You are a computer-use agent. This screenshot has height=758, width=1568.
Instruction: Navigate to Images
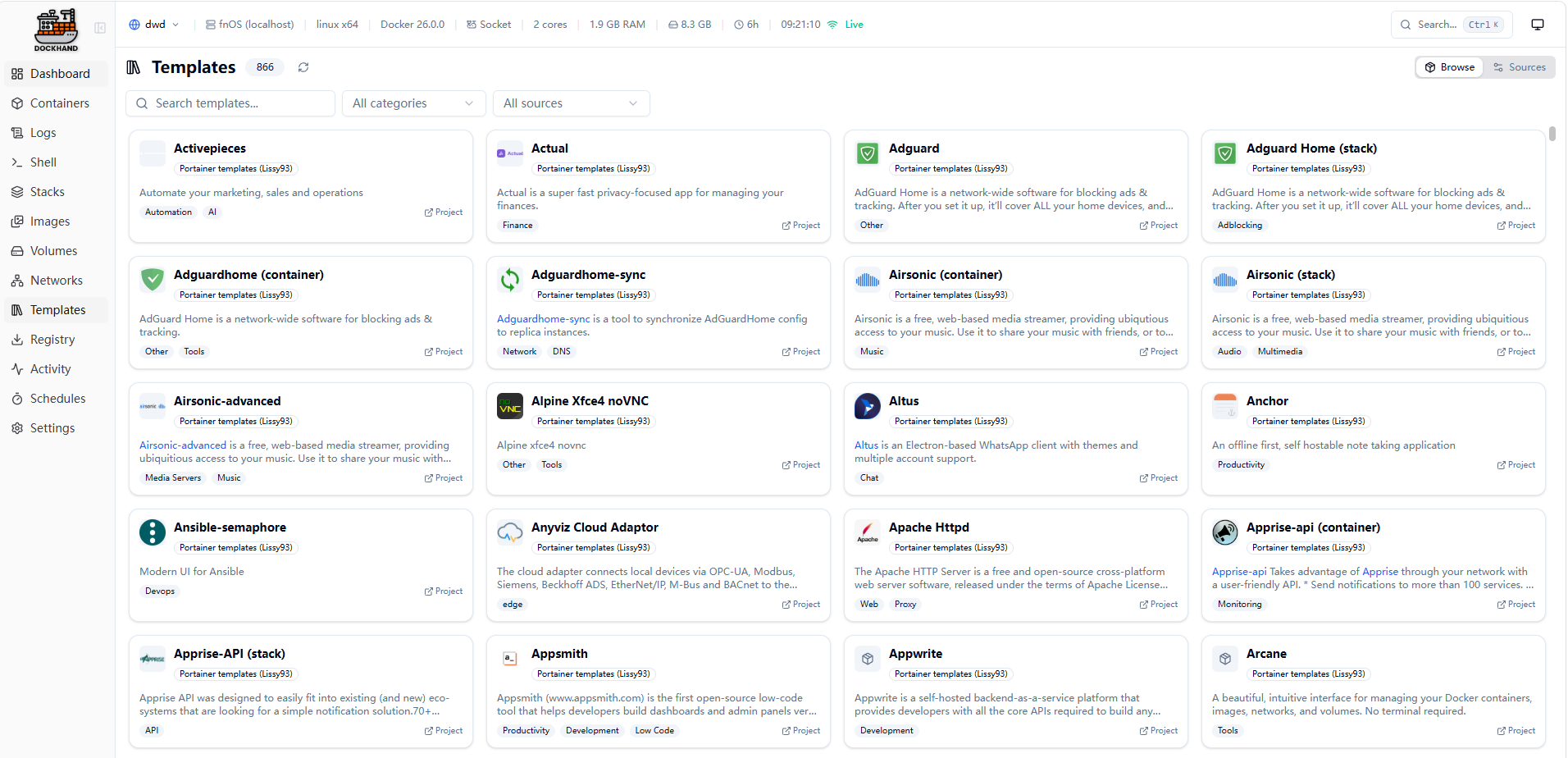click(x=57, y=221)
